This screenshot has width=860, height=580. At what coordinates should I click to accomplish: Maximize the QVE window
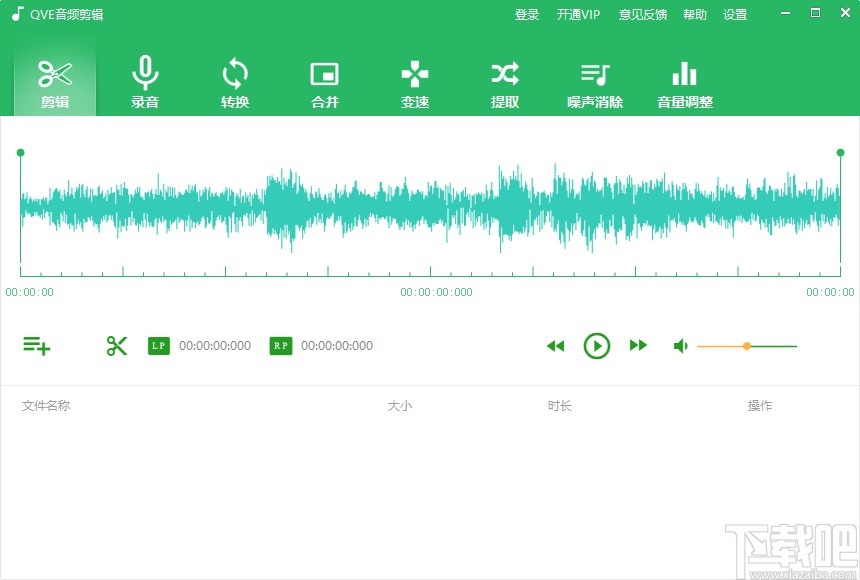coord(816,13)
